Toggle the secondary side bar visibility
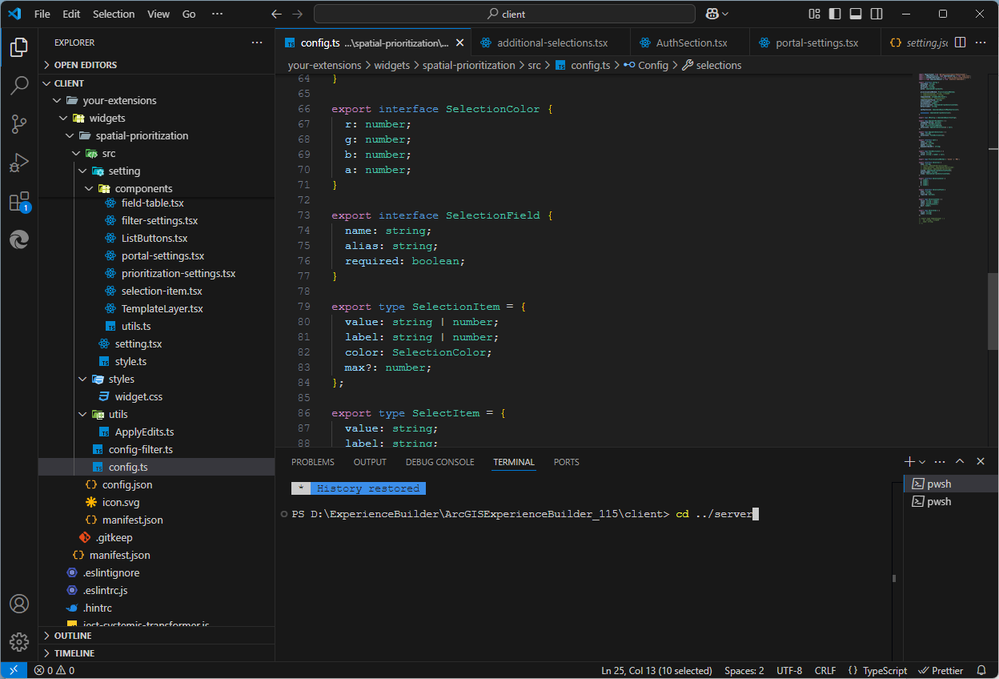 click(877, 14)
